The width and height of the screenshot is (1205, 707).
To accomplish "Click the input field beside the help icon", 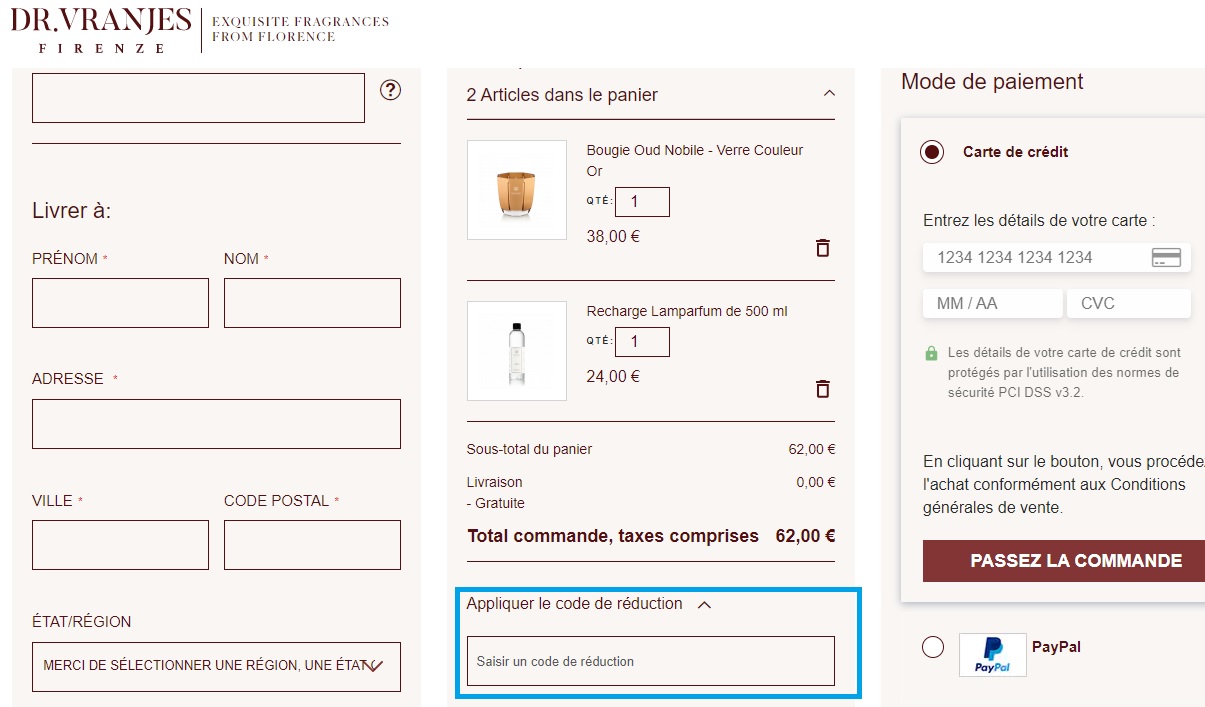I will 198,97.
